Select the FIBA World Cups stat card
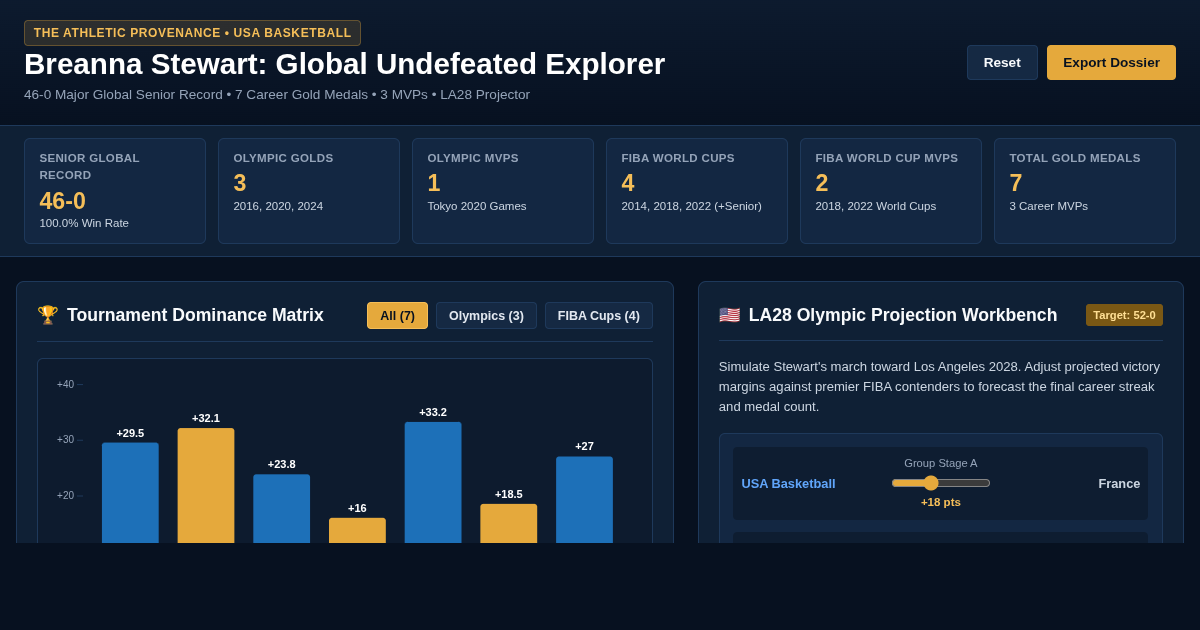1200x630 pixels. click(x=697, y=191)
